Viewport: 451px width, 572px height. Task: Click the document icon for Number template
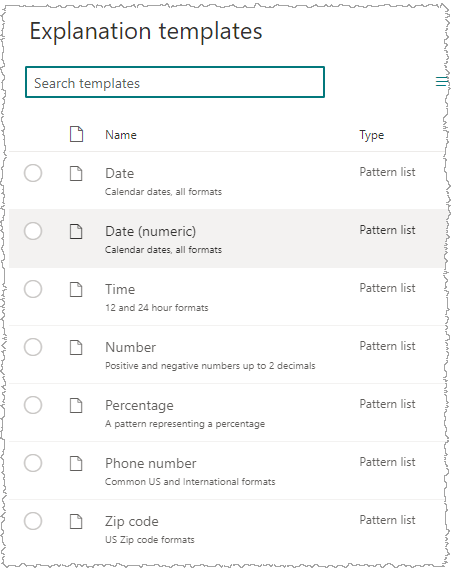click(76, 347)
